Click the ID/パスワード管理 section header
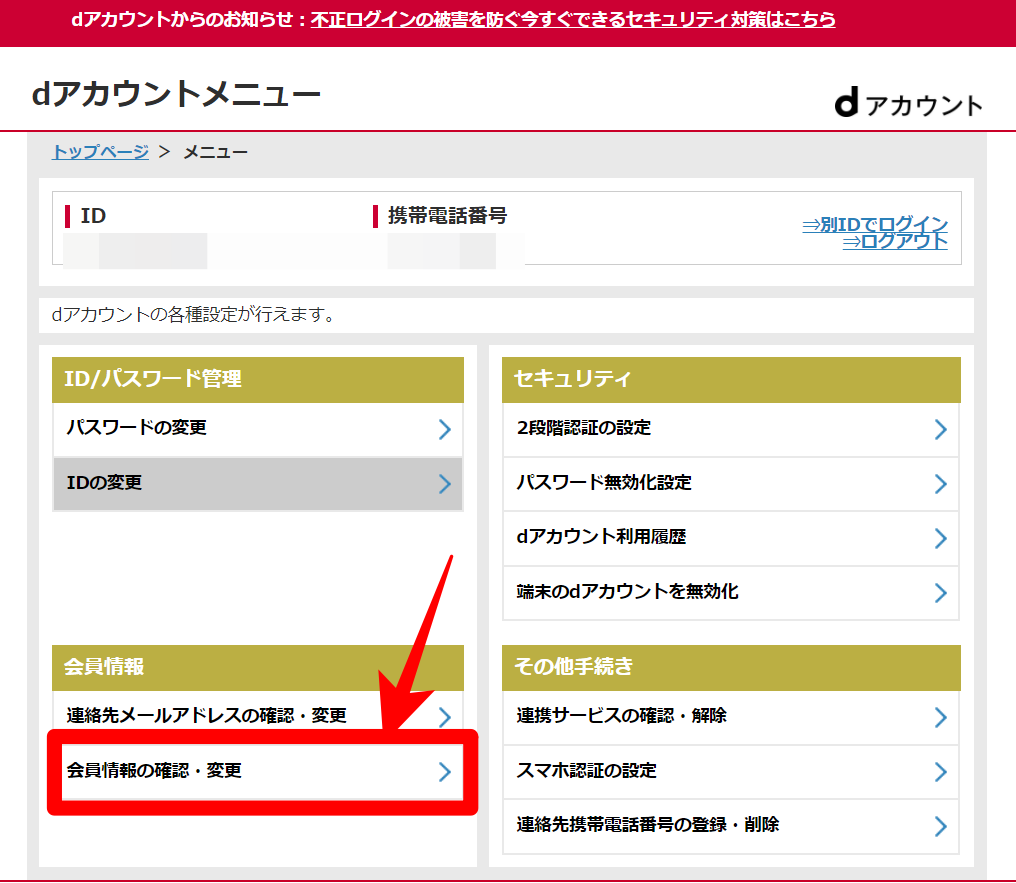Viewport: 1016px width, 883px height. point(258,380)
